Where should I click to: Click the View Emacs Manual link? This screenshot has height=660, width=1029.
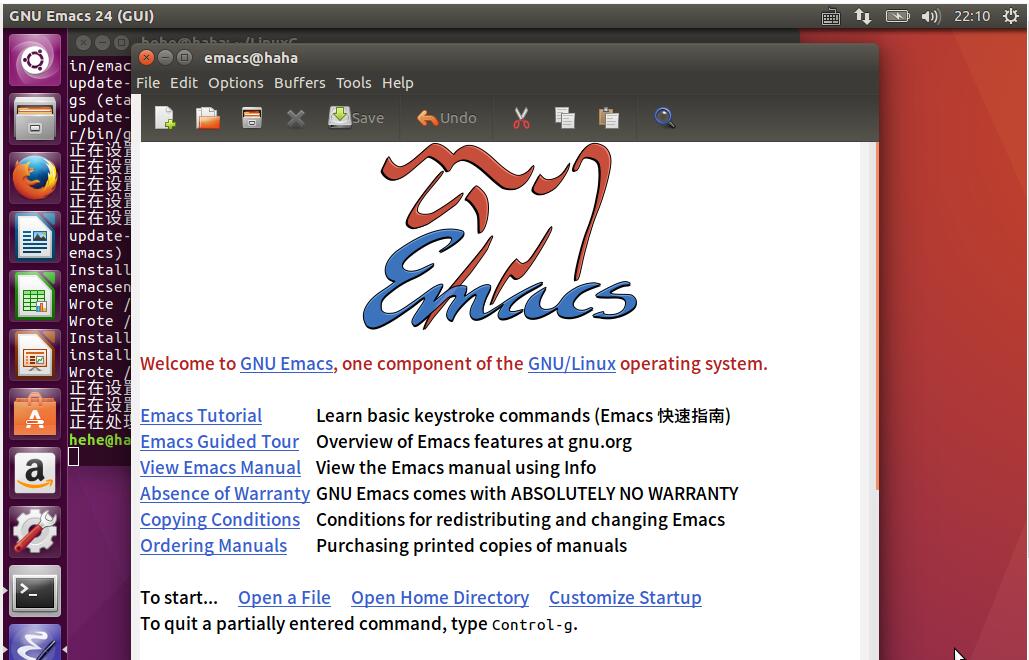pos(220,468)
